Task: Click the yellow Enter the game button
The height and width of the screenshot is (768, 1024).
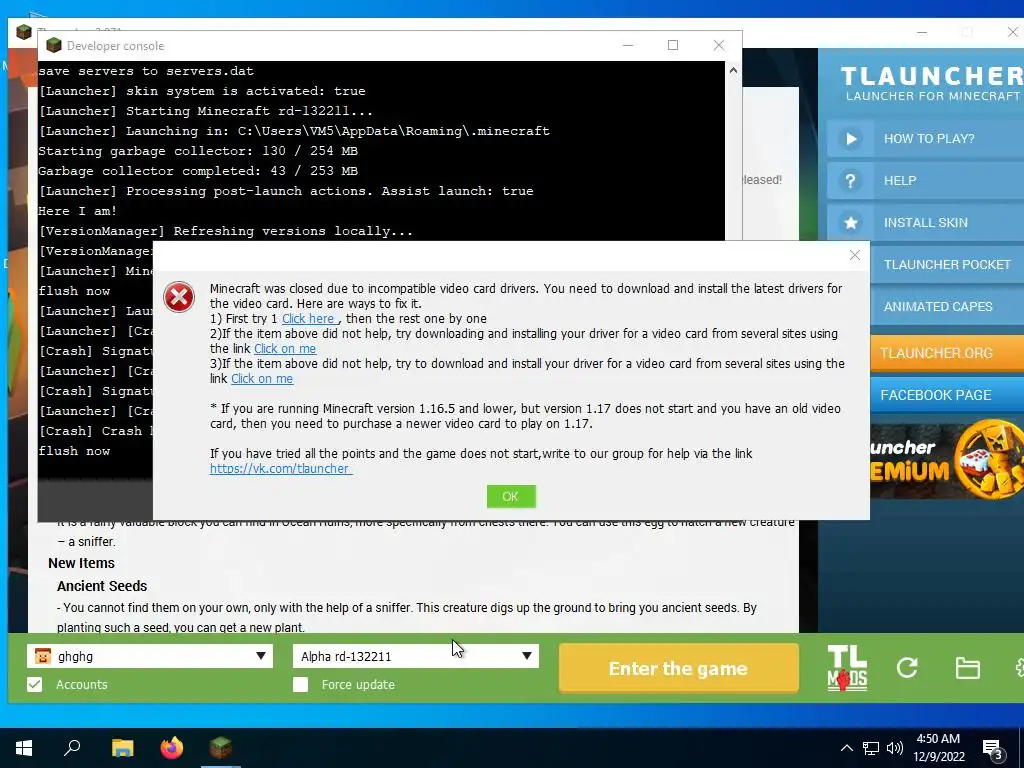Action: coord(679,668)
